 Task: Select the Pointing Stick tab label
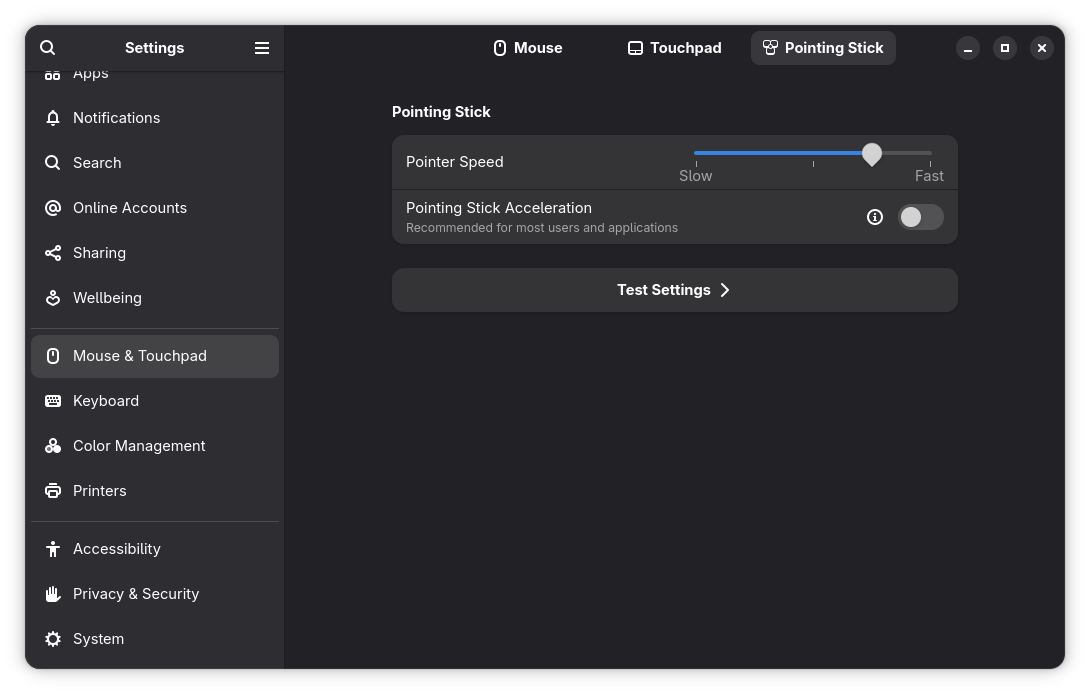click(833, 48)
